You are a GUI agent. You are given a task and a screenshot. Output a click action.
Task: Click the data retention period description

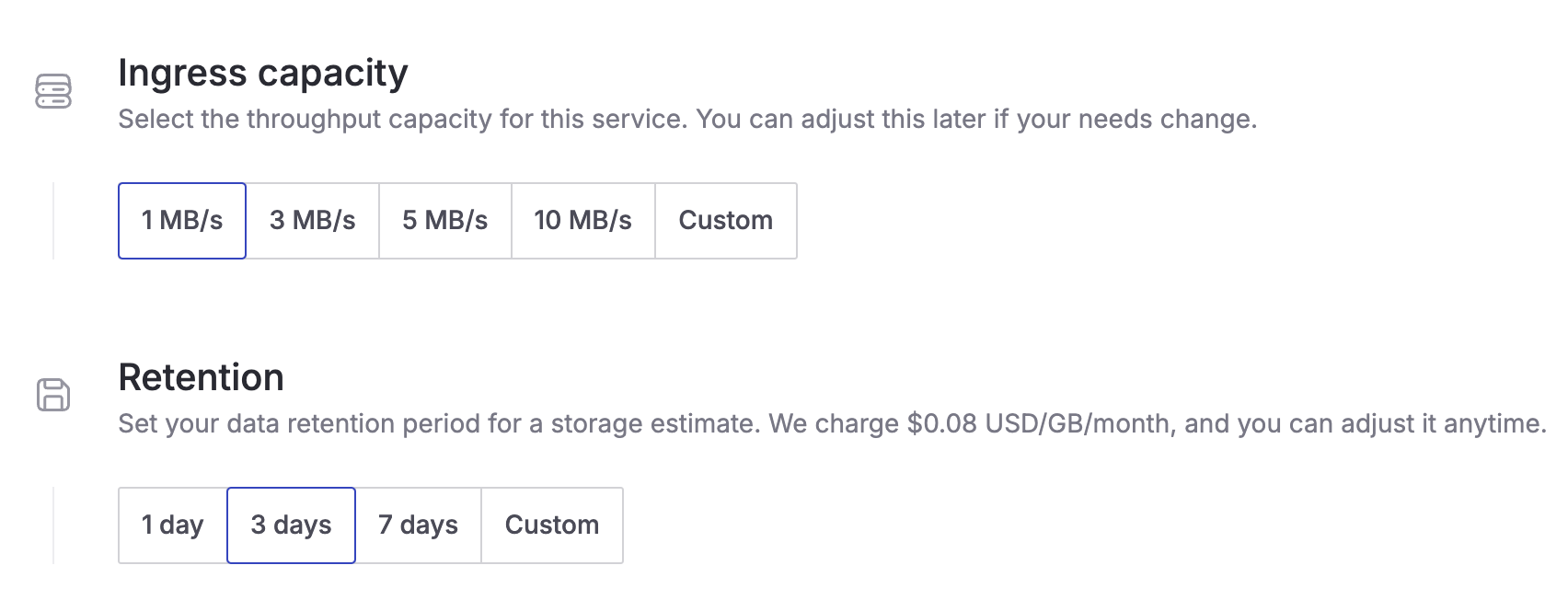coord(442,424)
